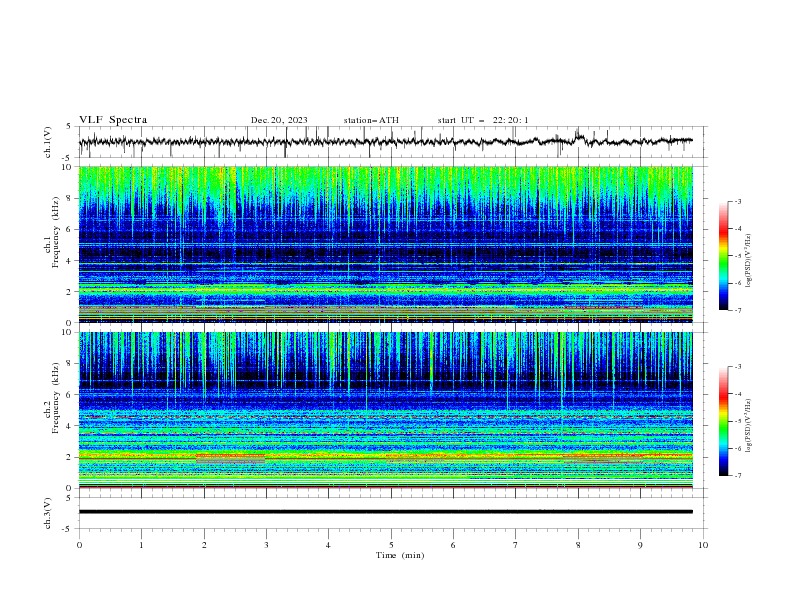The height and width of the screenshot is (612, 792).
Task: Click the ch.1 PSD color scale bar
Action: tap(723, 255)
